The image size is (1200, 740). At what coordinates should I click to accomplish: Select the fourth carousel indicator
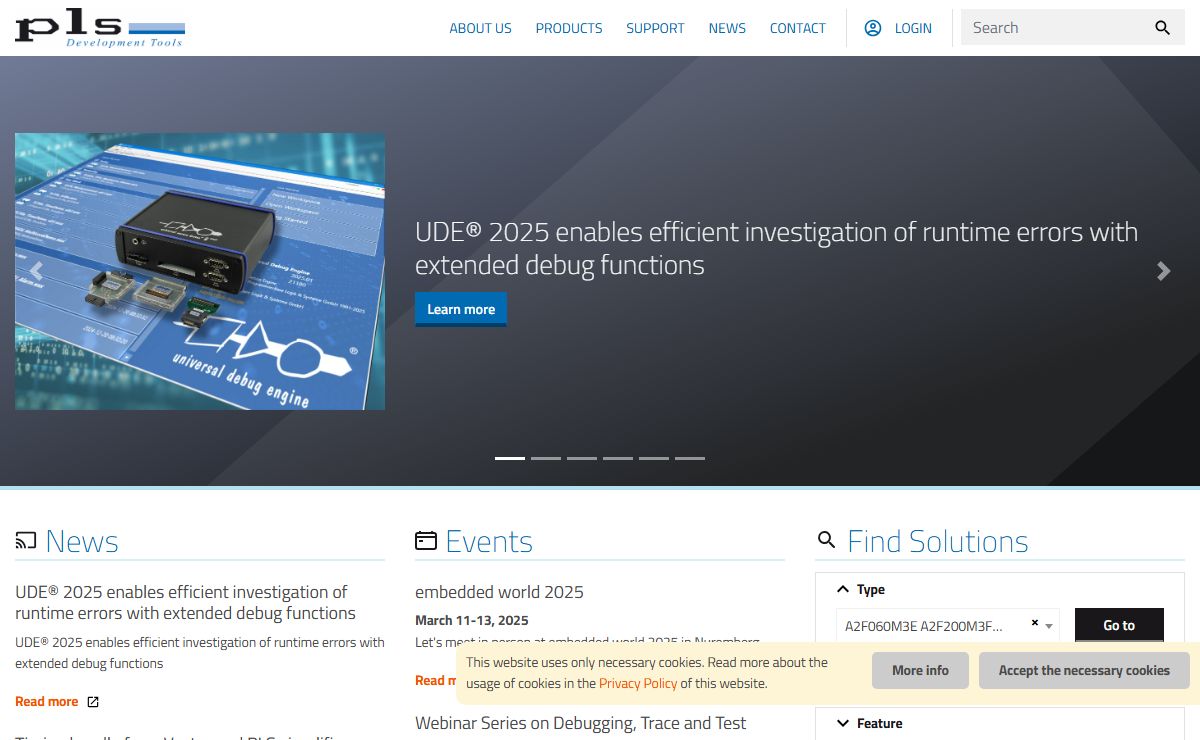(x=618, y=458)
